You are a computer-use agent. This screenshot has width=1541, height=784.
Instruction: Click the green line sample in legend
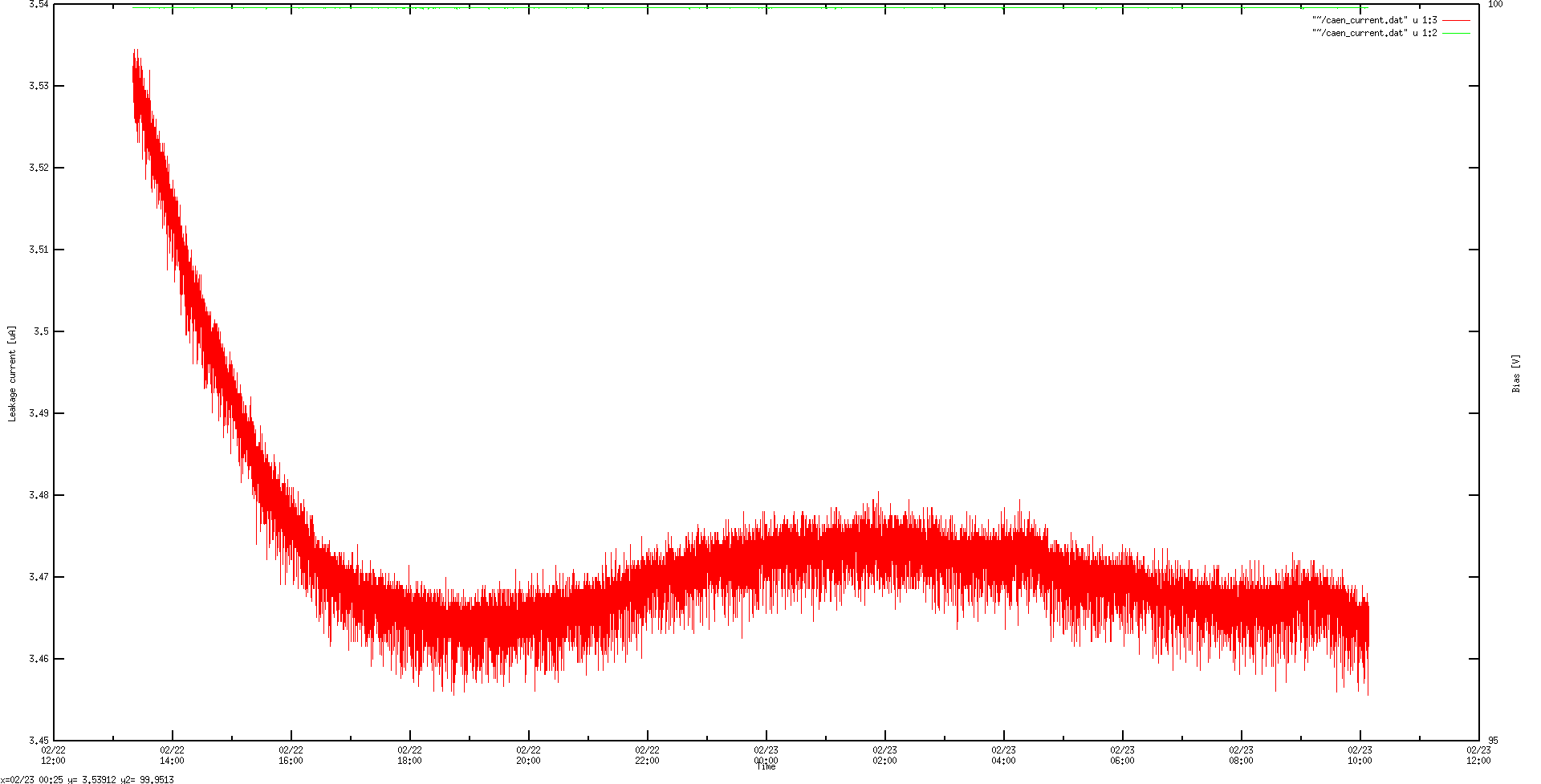click(x=1456, y=33)
